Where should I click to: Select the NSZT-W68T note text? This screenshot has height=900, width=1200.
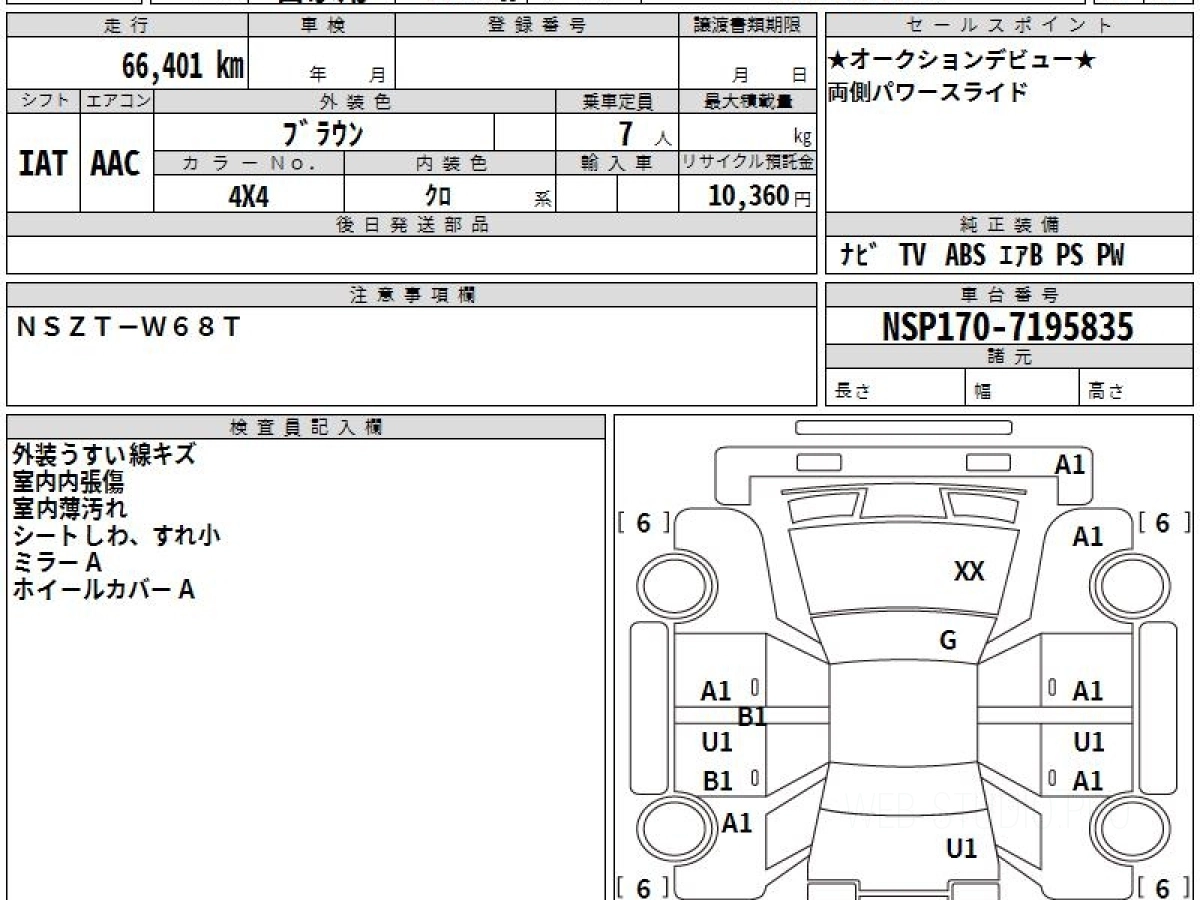click(128, 326)
